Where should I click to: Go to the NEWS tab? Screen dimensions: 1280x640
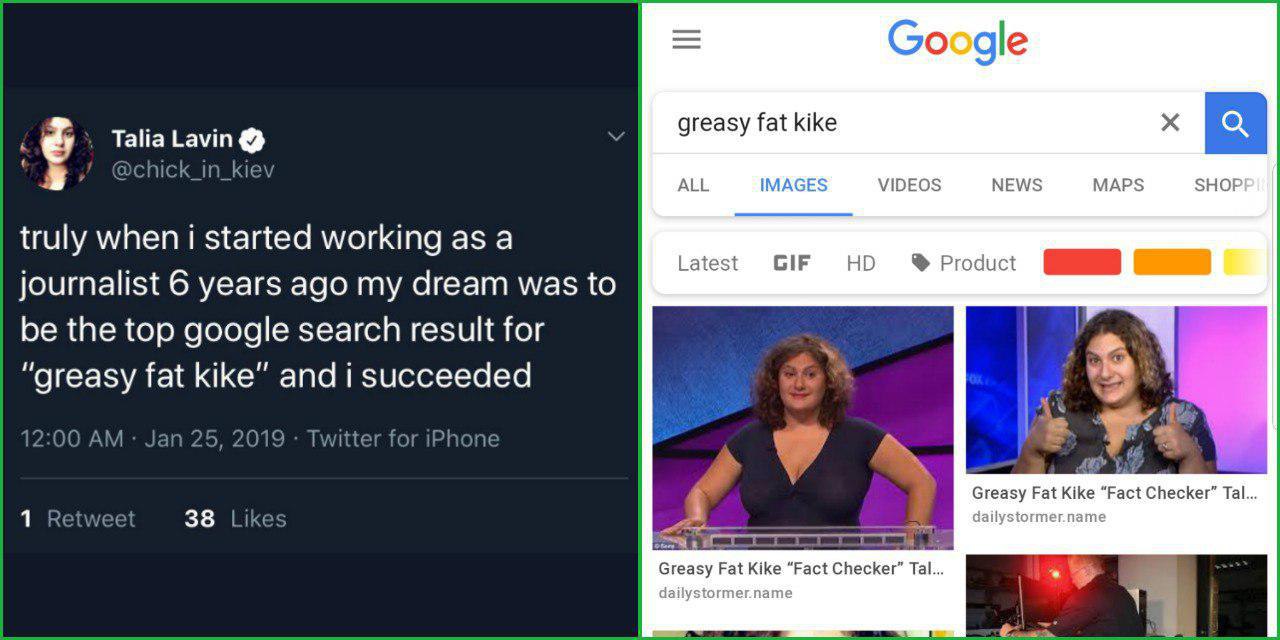(x=1016, y=185)
